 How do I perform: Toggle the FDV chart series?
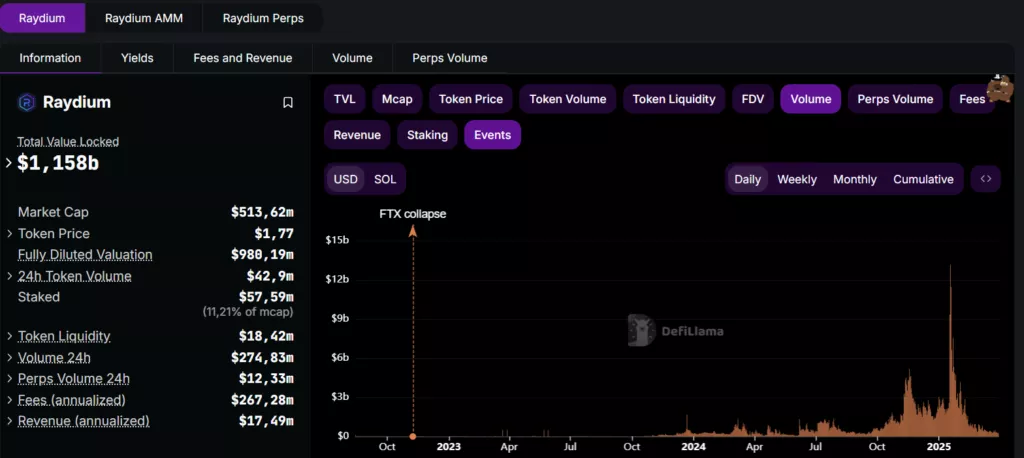pos(753,99)
